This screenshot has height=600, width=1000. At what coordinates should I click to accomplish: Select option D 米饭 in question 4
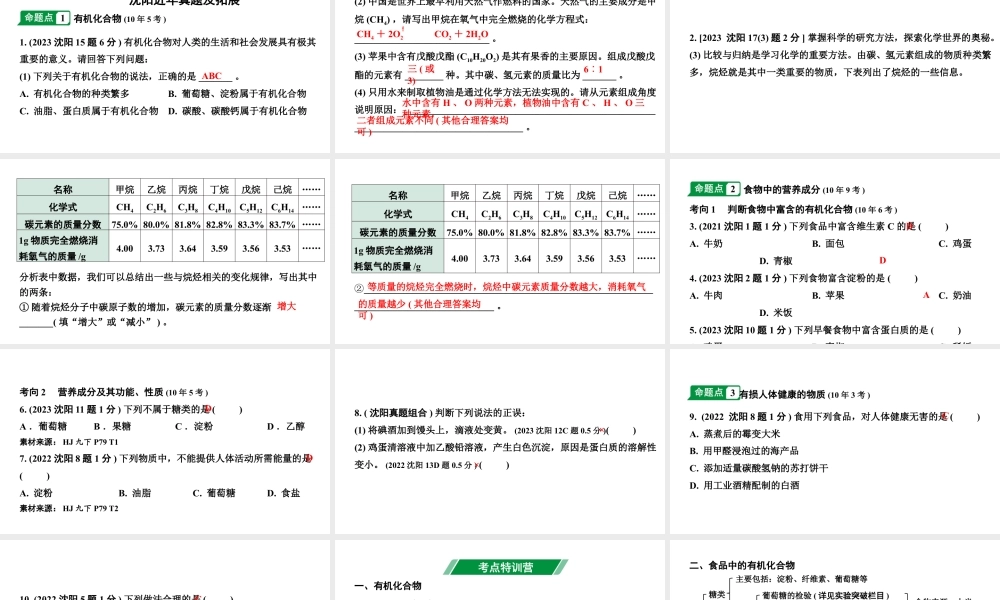pos(775,312)
